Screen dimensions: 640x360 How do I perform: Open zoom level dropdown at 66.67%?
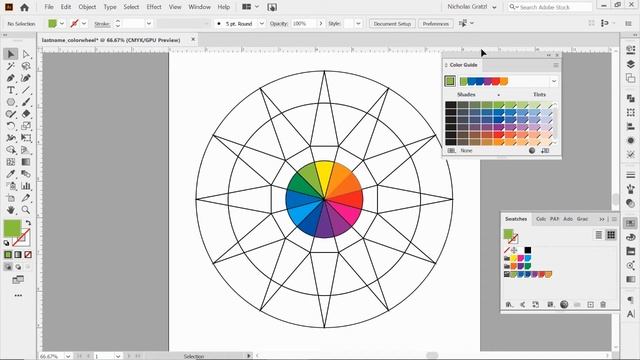click(x=68, y=356)
